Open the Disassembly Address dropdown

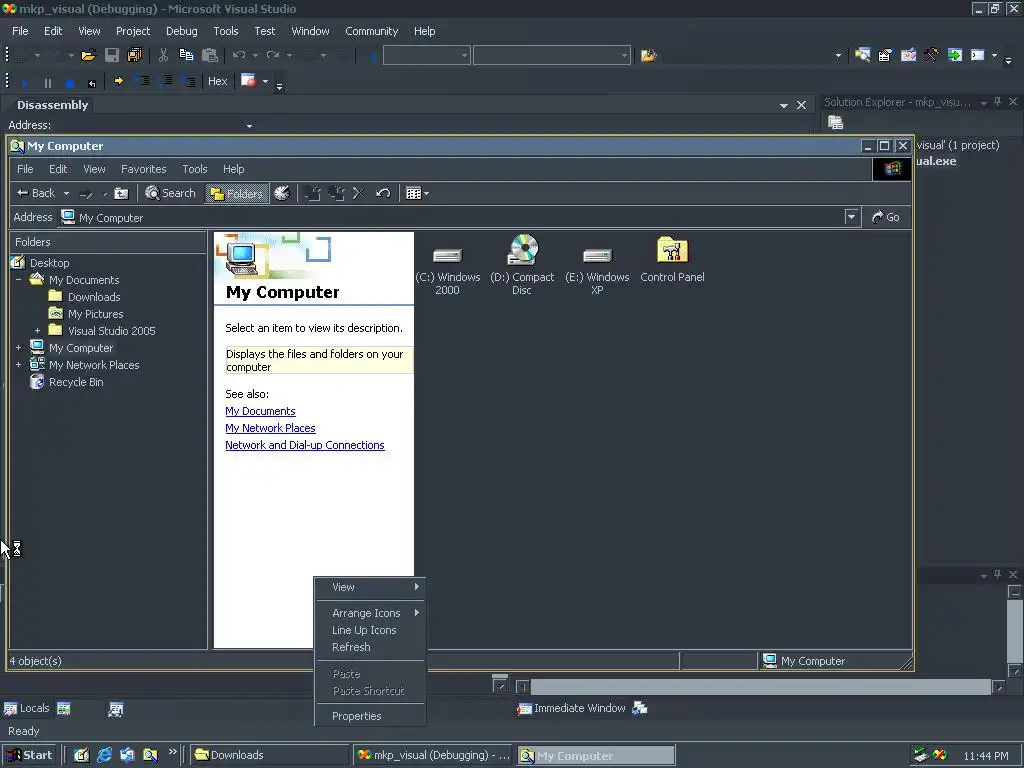(x=249, y=125)
